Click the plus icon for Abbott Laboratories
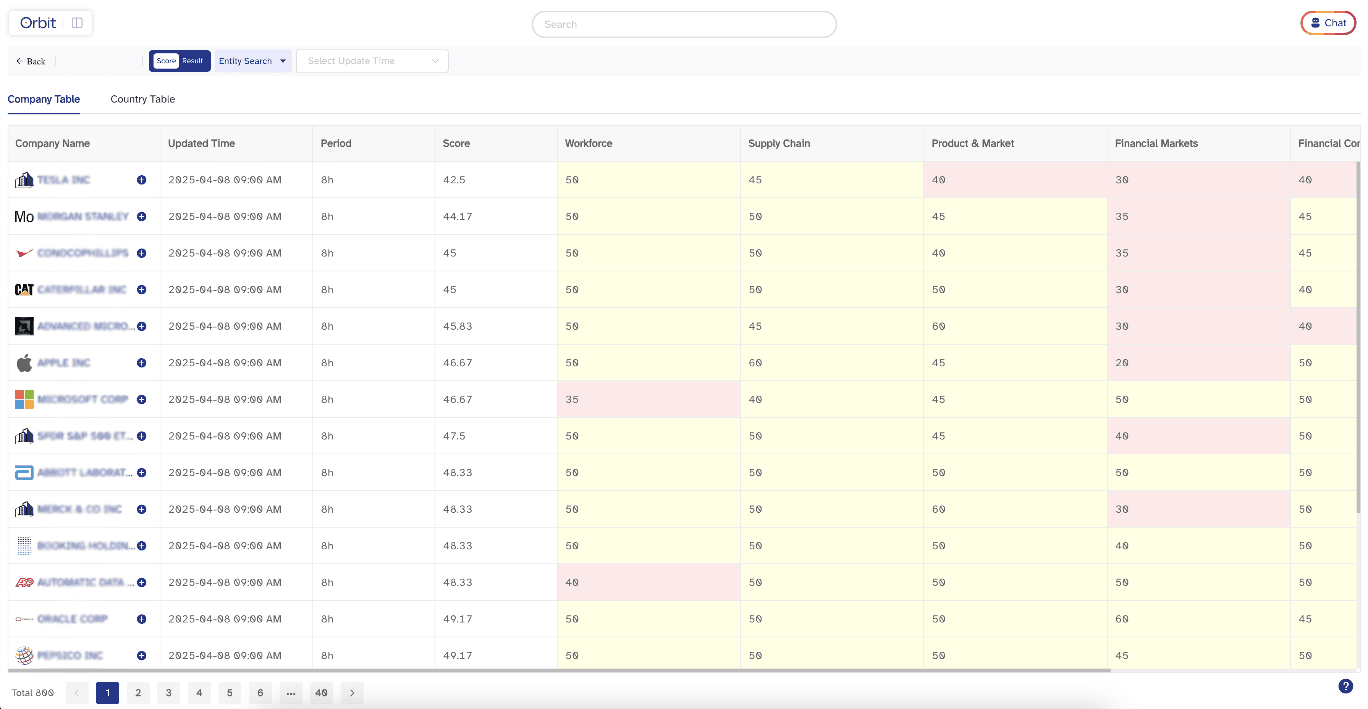 click(142, 473)
